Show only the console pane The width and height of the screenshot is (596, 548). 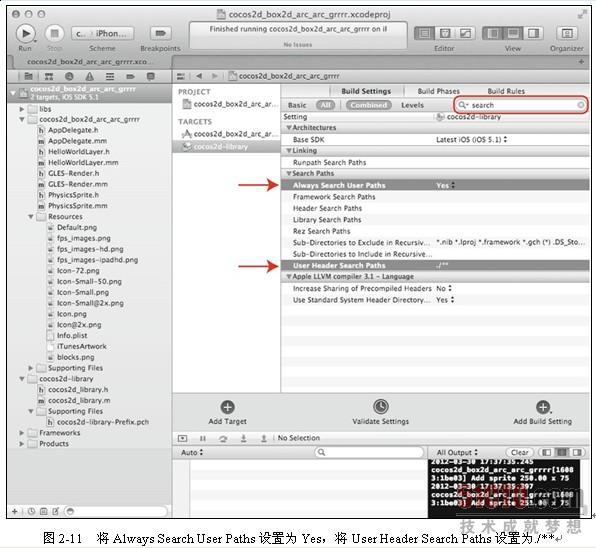point(577,452)
